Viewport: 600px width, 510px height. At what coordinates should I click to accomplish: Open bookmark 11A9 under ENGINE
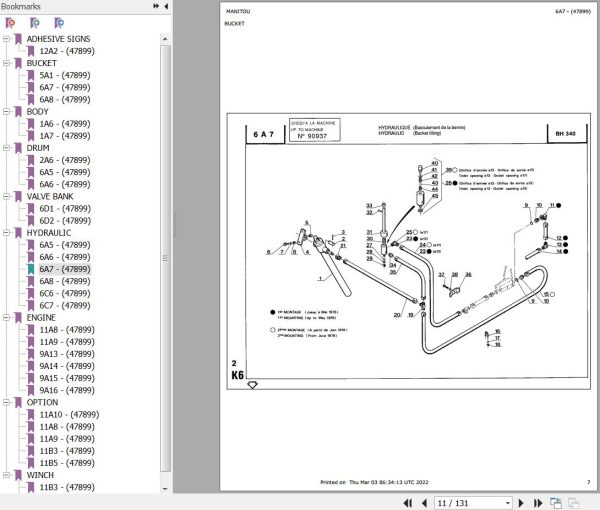tap(67, 342)
